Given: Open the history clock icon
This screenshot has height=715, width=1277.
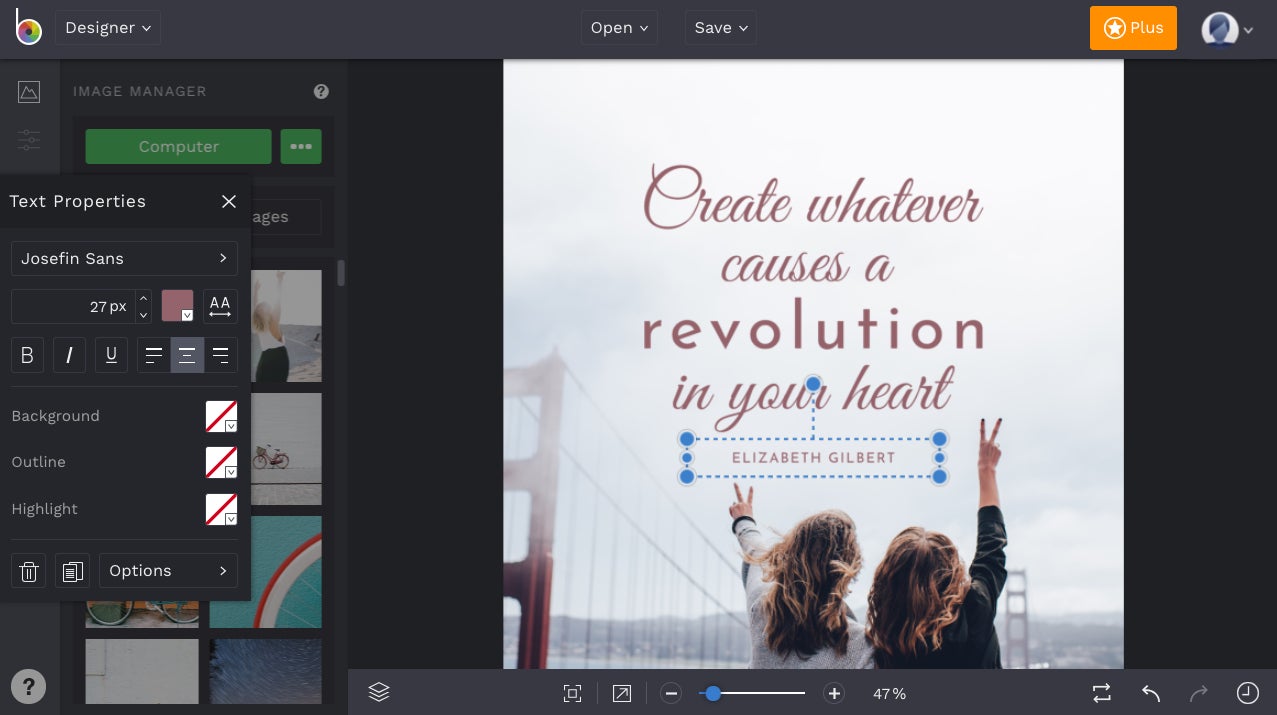Looking at the screenshot, I should pos(1247,693).
